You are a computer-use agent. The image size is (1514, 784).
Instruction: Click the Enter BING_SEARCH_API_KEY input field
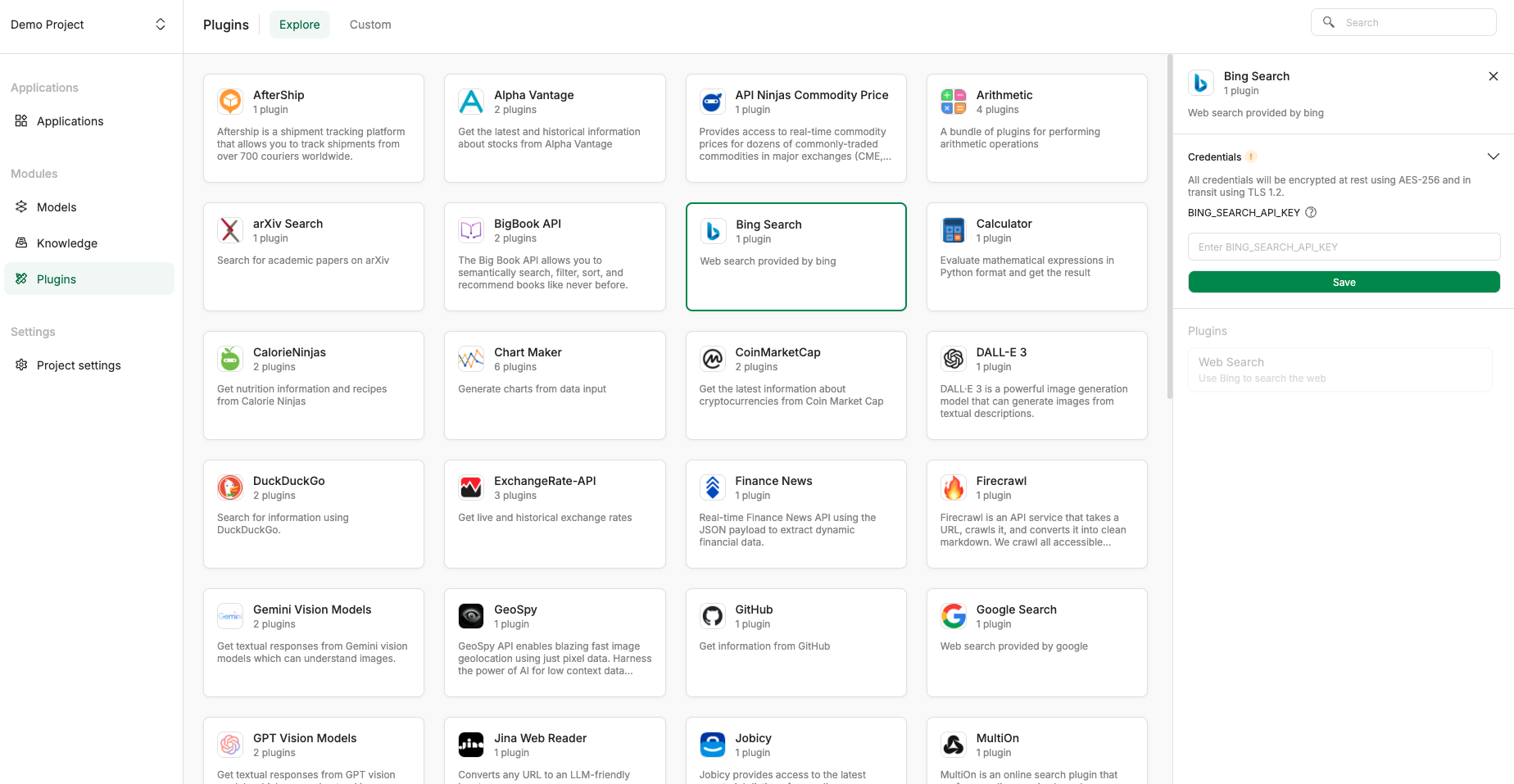[x=1344, y=247]
